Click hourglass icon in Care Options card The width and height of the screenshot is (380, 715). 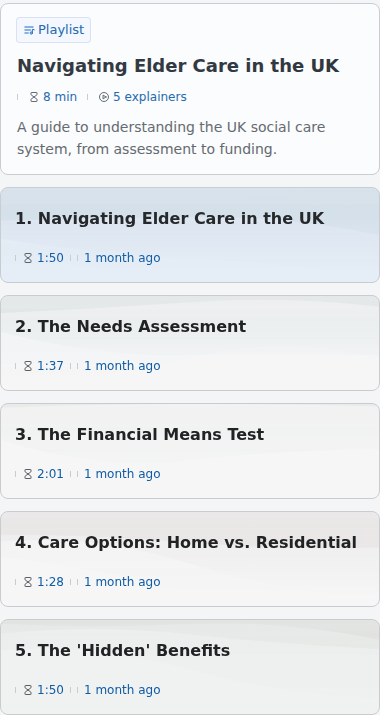point(28,582)
